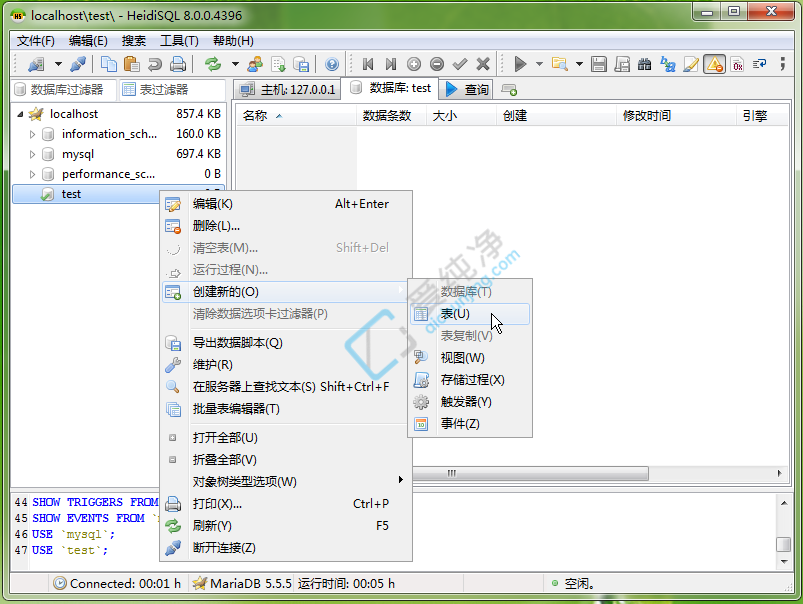The image size is (803, 604).
Task: Open the 工具(T) menu
Action: coord(179,41)
